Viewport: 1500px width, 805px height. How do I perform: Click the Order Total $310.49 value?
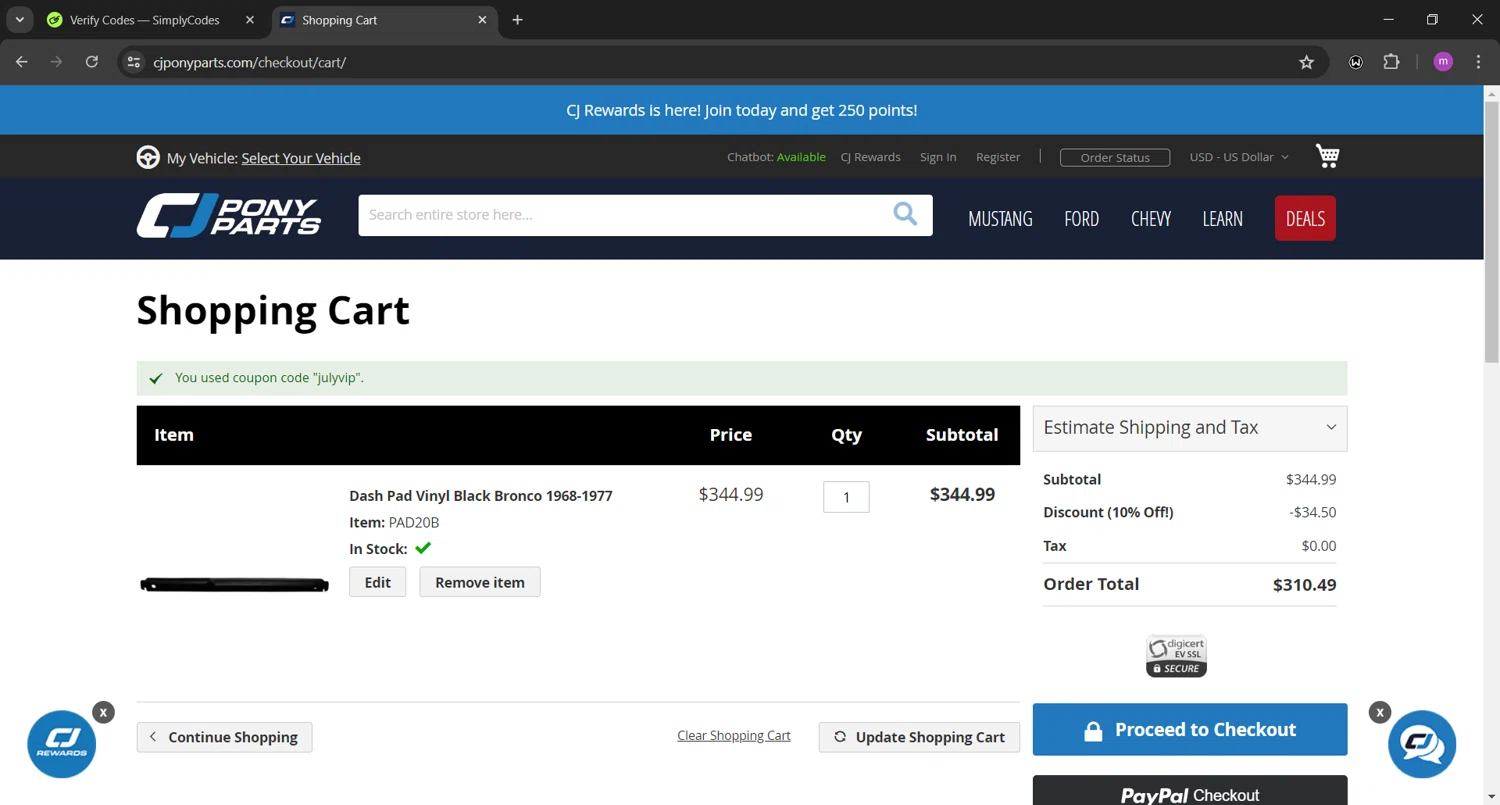[1304, 585]
